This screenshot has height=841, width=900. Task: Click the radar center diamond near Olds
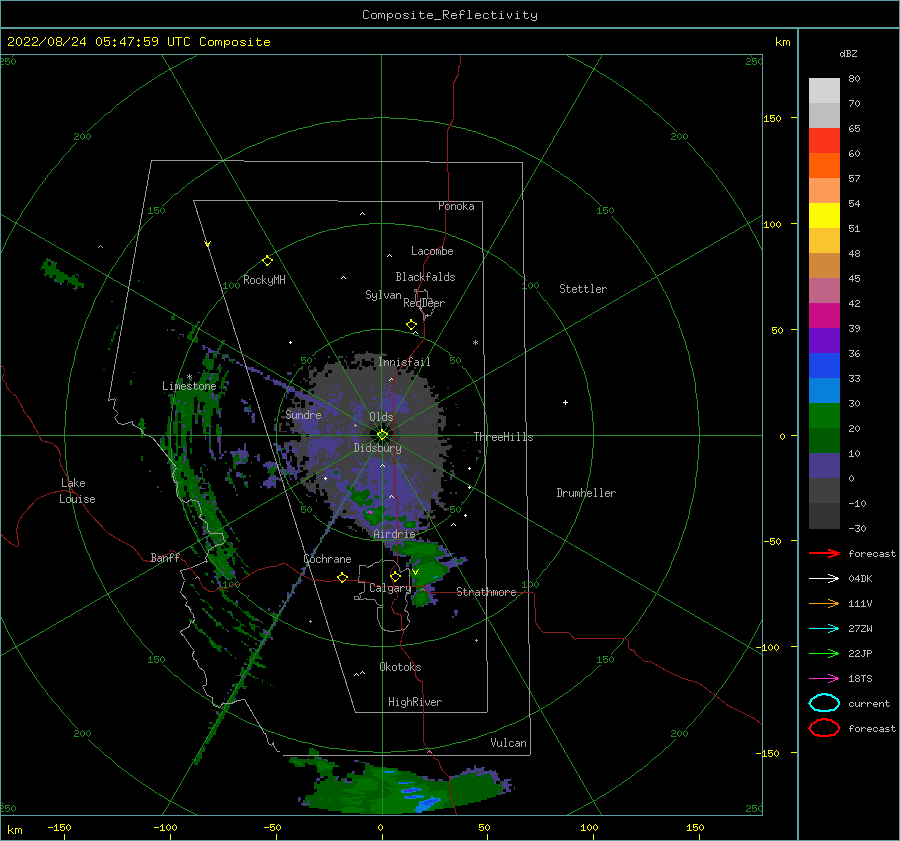point(382,435)
